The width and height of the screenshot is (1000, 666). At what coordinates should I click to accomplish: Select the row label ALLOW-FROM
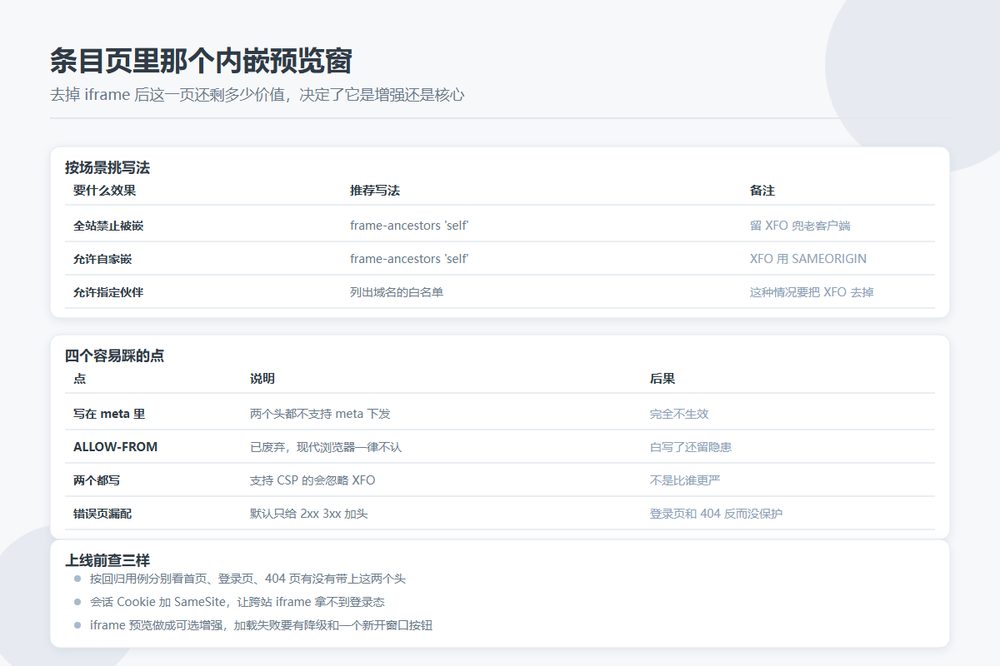[x=115, y=447]
